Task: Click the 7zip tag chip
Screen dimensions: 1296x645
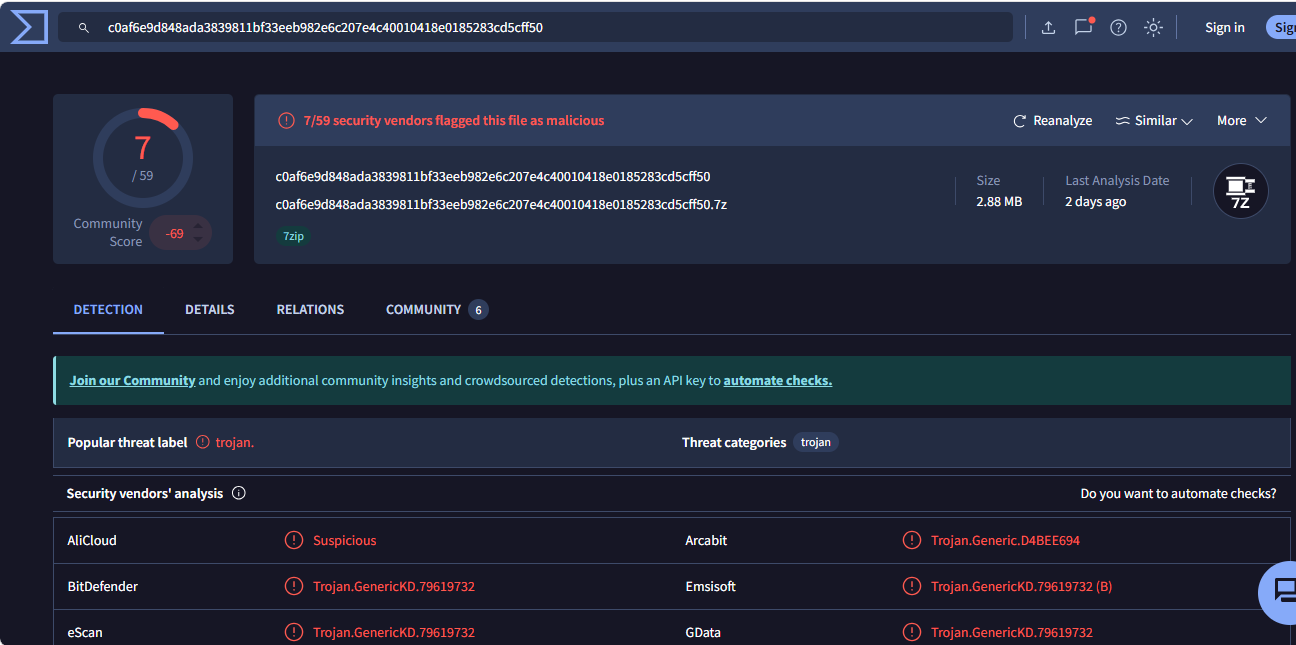Action: pos(293,237)
